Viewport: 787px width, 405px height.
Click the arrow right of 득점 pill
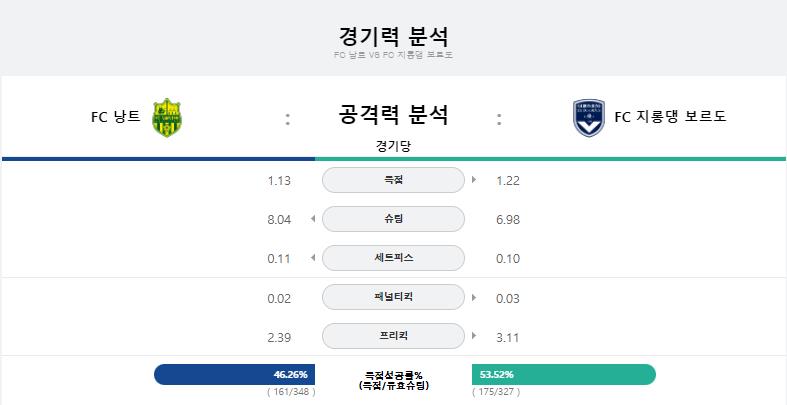(474, 180)
